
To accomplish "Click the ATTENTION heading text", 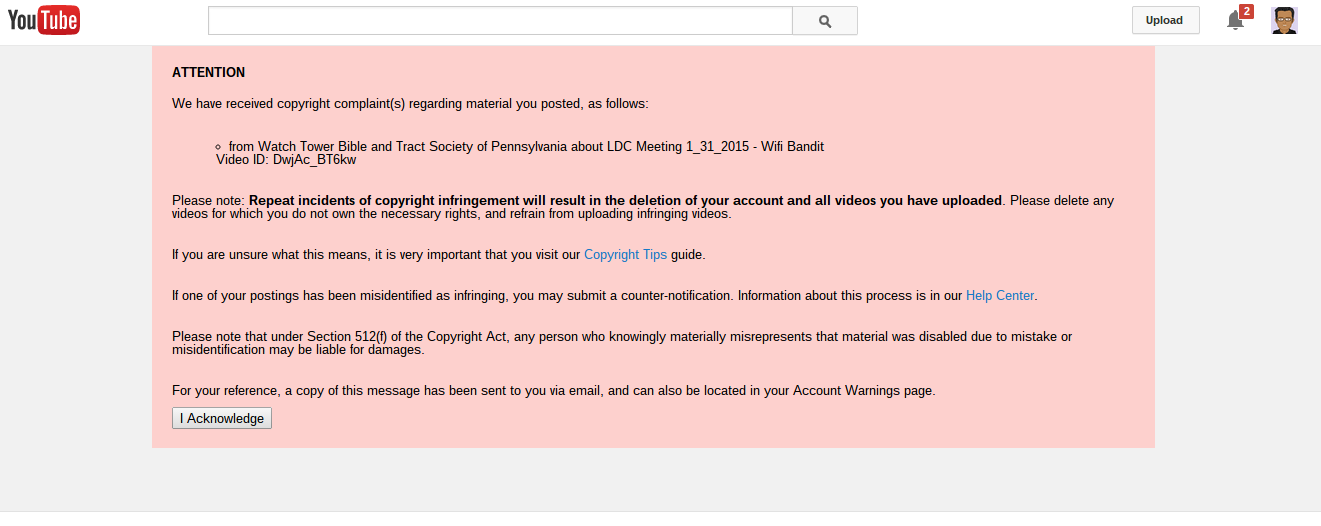I will [208, 73].
